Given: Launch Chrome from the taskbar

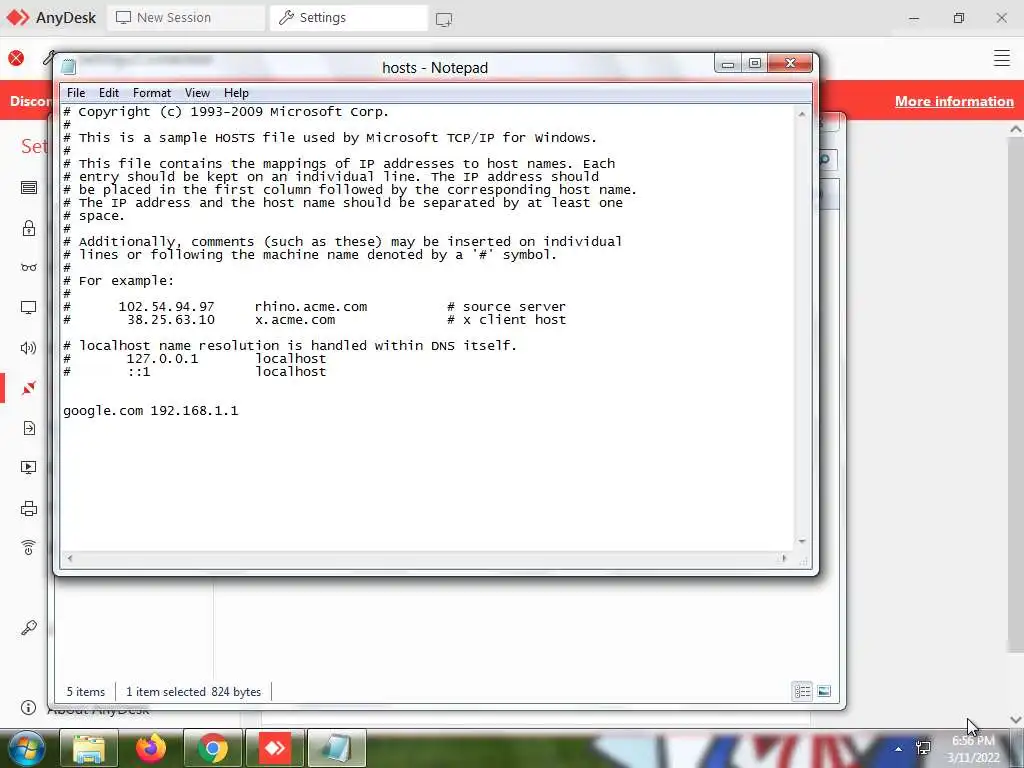Looking at the screenshot, I should 213,748.
